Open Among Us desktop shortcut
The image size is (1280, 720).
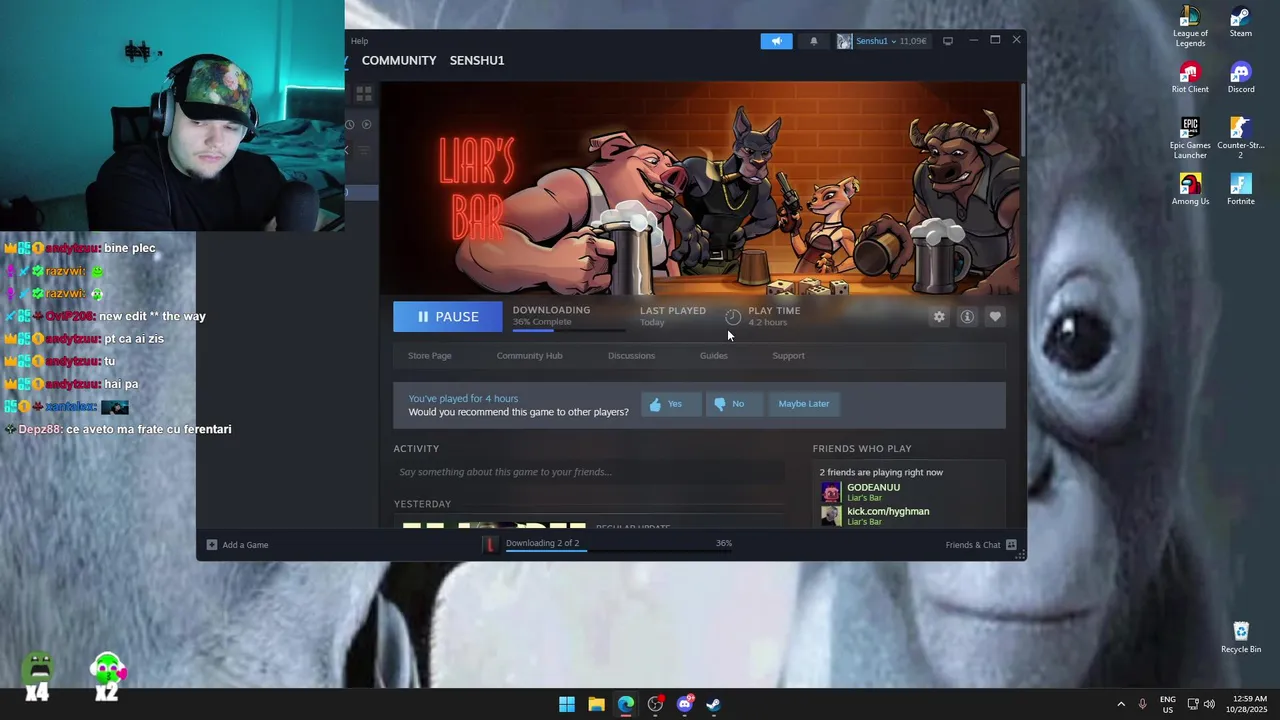pyautogui.click(x=1190, y=190)
